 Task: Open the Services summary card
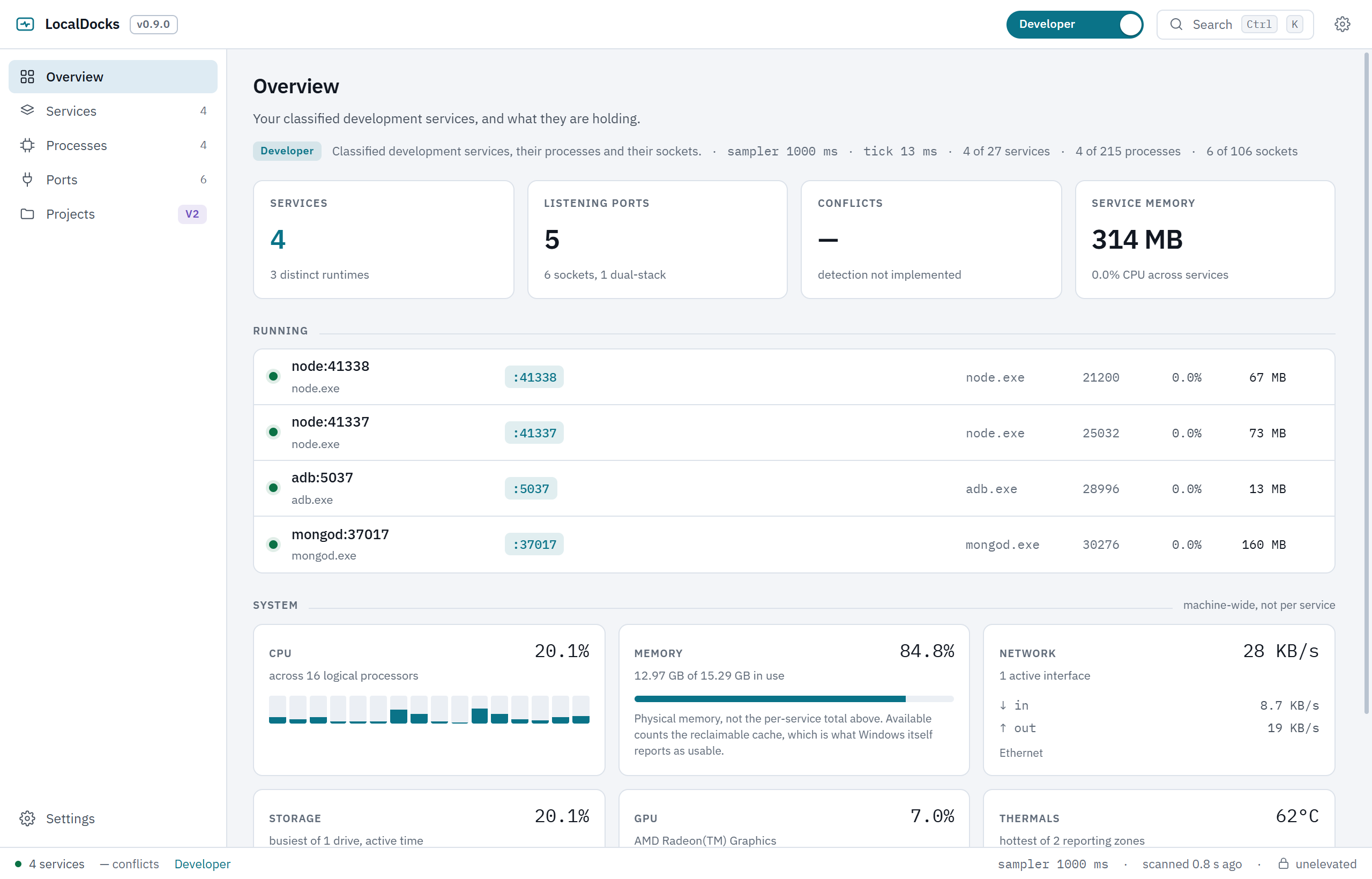[x=383, y=239]
